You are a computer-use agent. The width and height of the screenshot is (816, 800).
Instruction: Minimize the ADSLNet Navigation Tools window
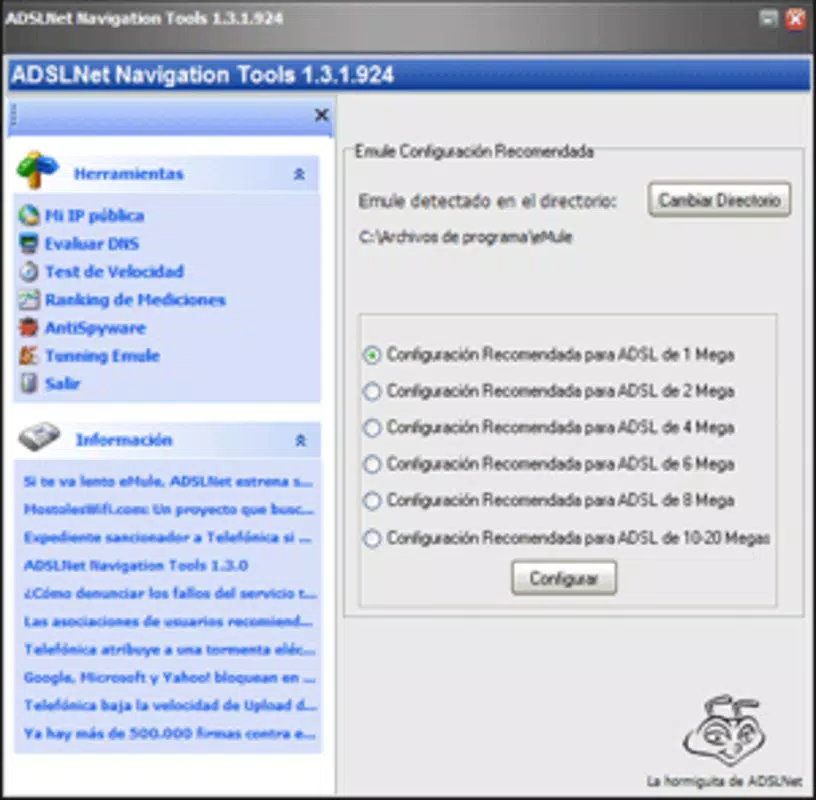pos(768,19)
